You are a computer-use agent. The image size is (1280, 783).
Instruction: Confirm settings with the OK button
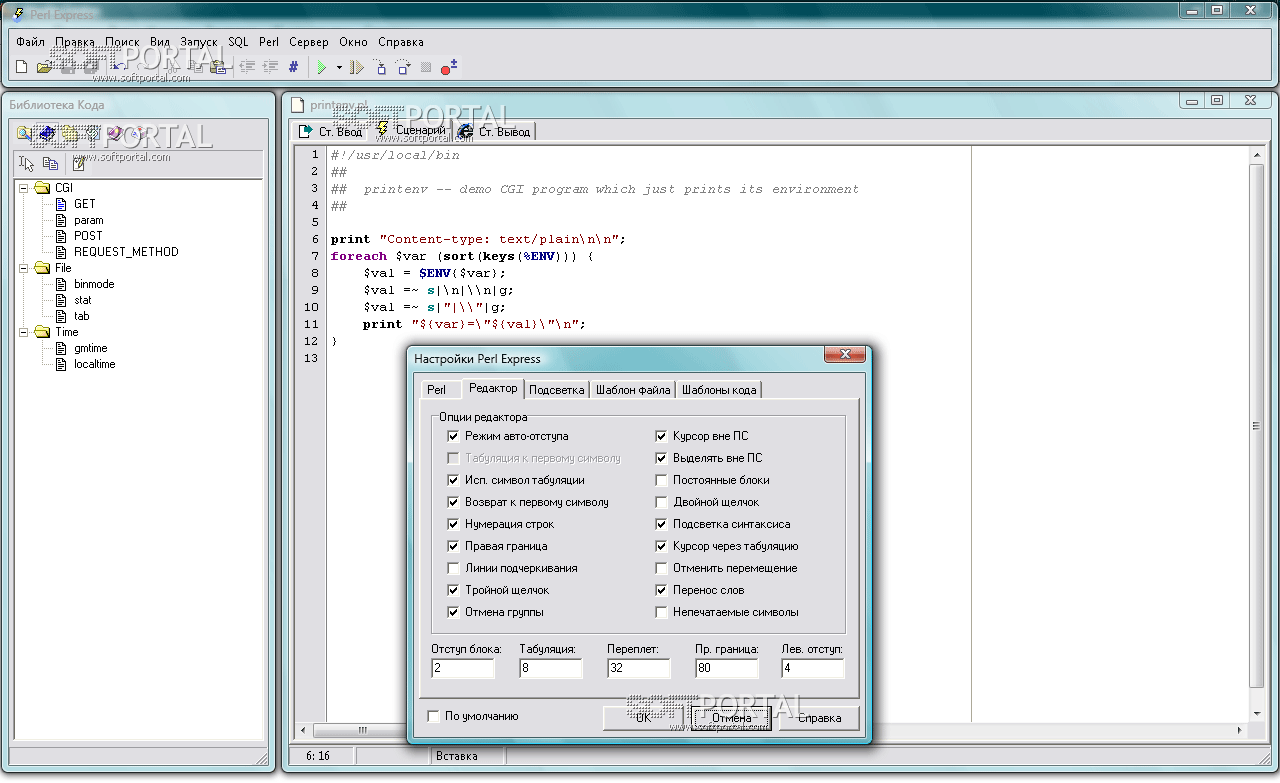(x=643, y=717)
